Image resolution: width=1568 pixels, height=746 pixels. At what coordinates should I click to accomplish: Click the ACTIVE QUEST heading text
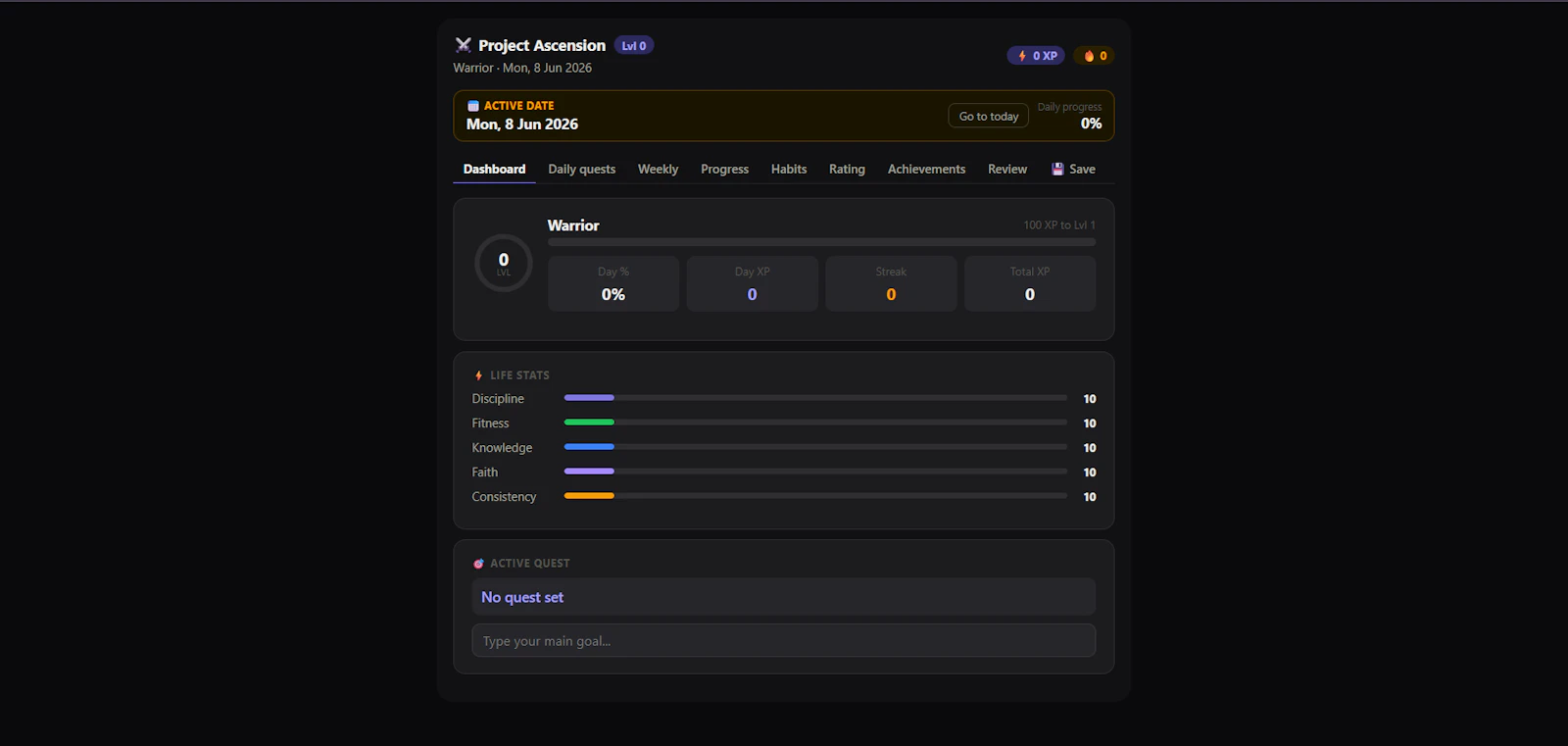click(x=530, y=564)
